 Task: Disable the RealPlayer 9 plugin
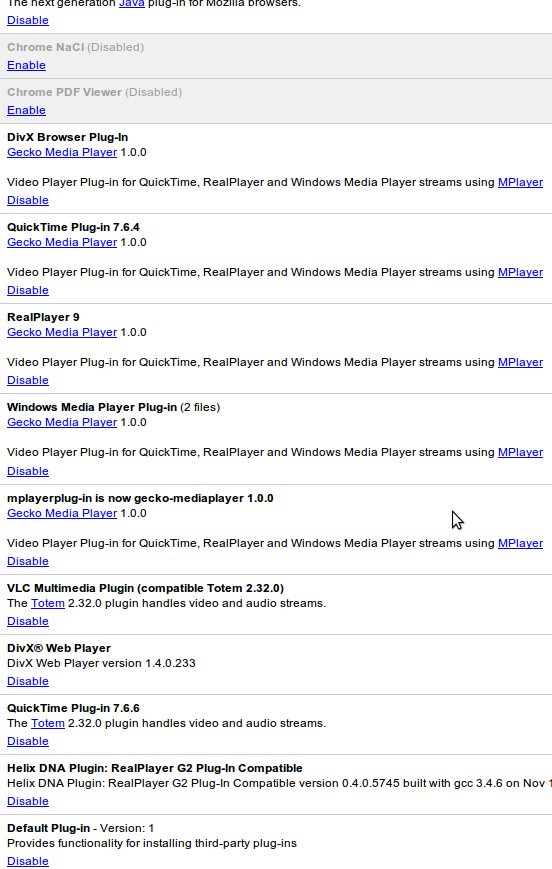[x=28, y=381]
